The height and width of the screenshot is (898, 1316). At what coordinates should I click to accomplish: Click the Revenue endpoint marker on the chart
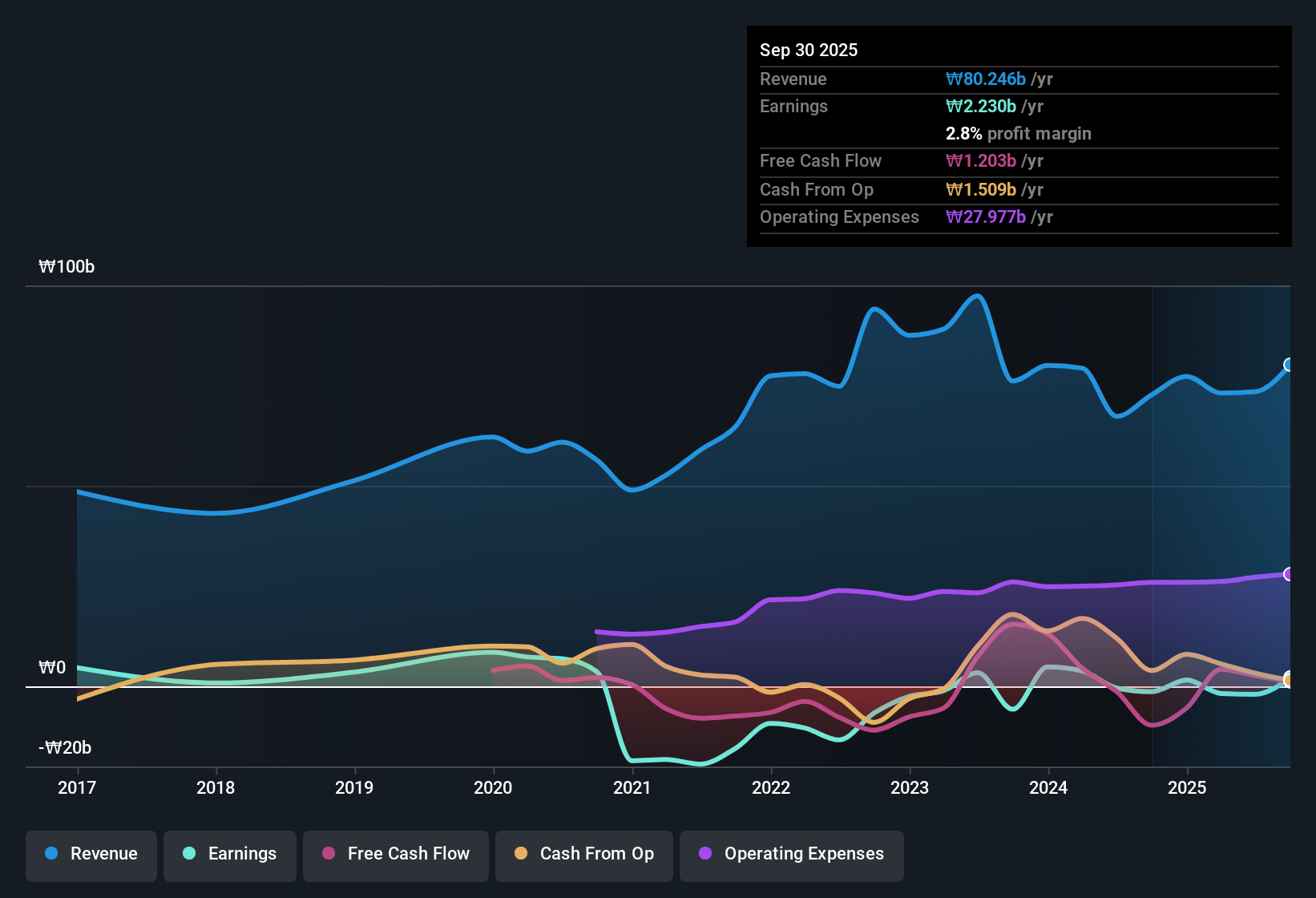coord(1290,366)
